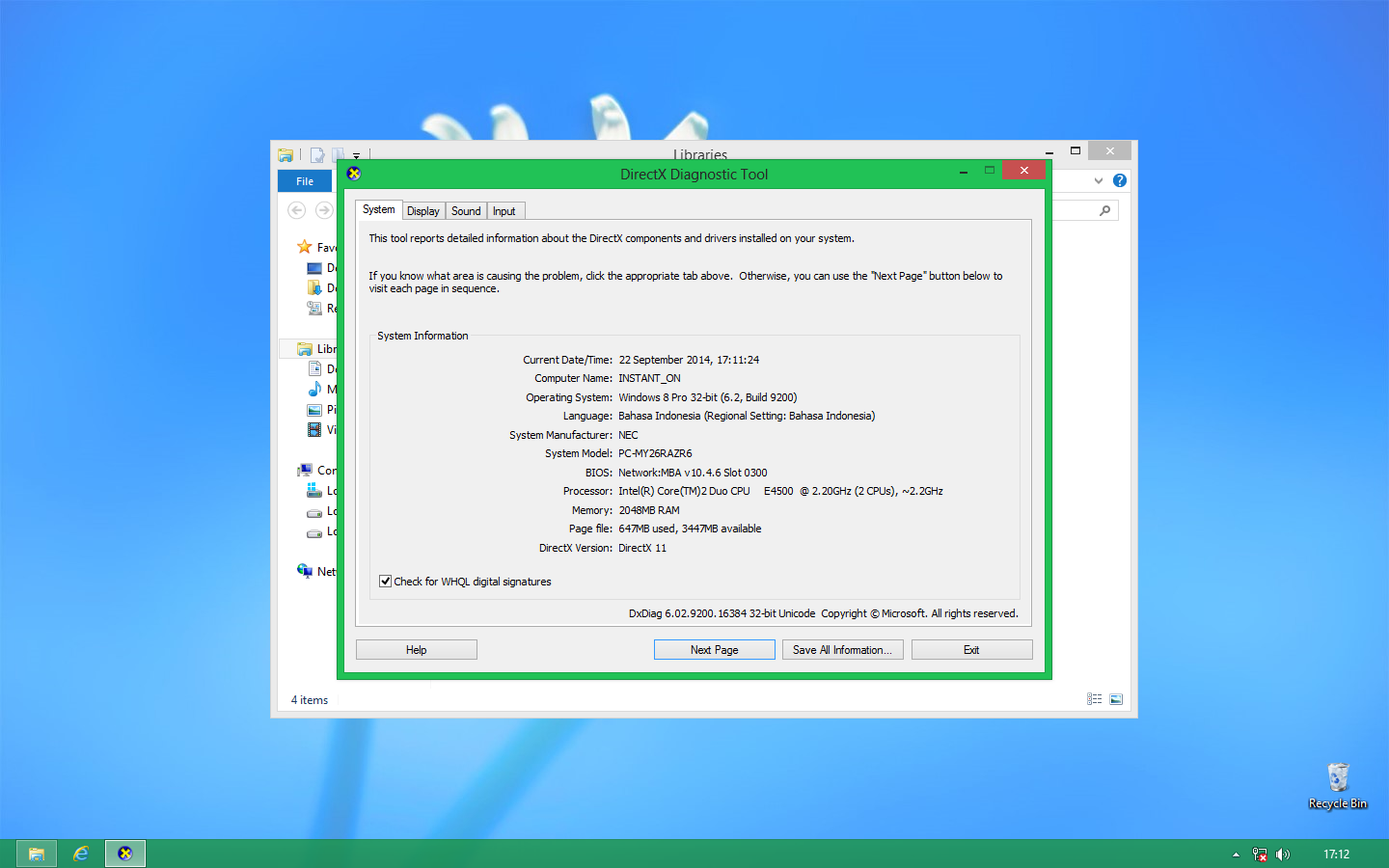This screenshot has height=868, width=1389.
Task: Minimize the DirectX Diagnostic Tool window
Action: [964, 172]
